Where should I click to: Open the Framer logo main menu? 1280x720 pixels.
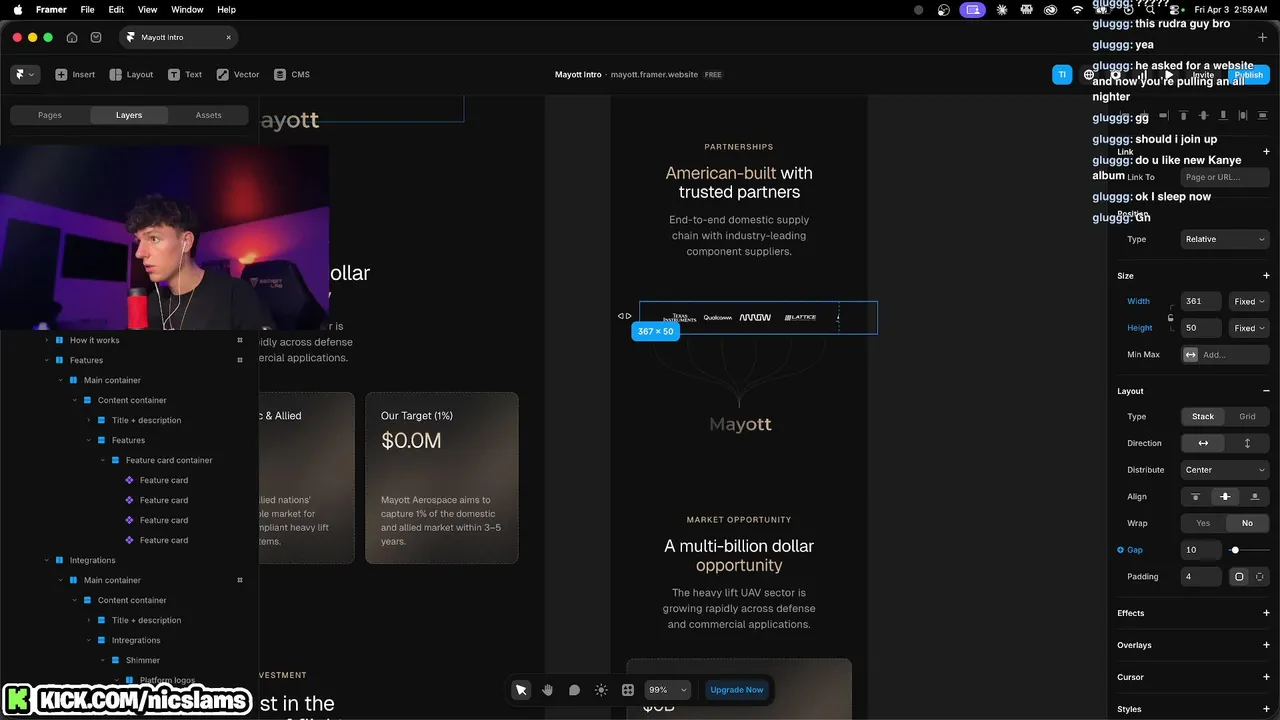tap(24, 74)
